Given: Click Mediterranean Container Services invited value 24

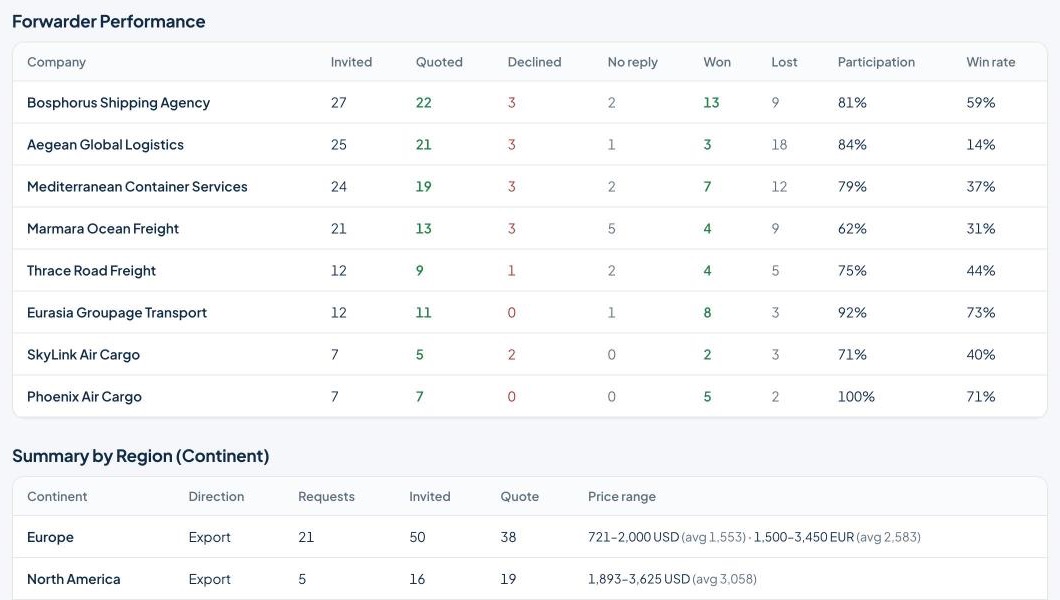Looking at the screenshot, I should (x=339, y=186).
